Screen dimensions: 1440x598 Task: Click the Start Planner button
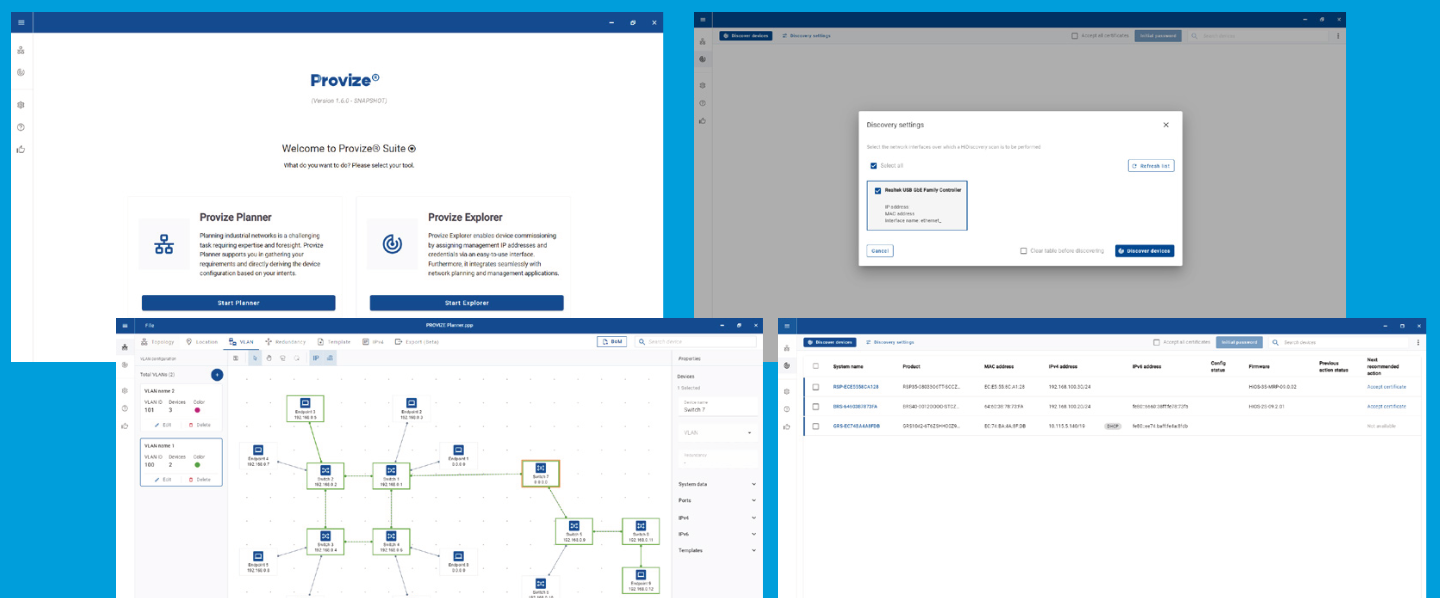[238, 303]
